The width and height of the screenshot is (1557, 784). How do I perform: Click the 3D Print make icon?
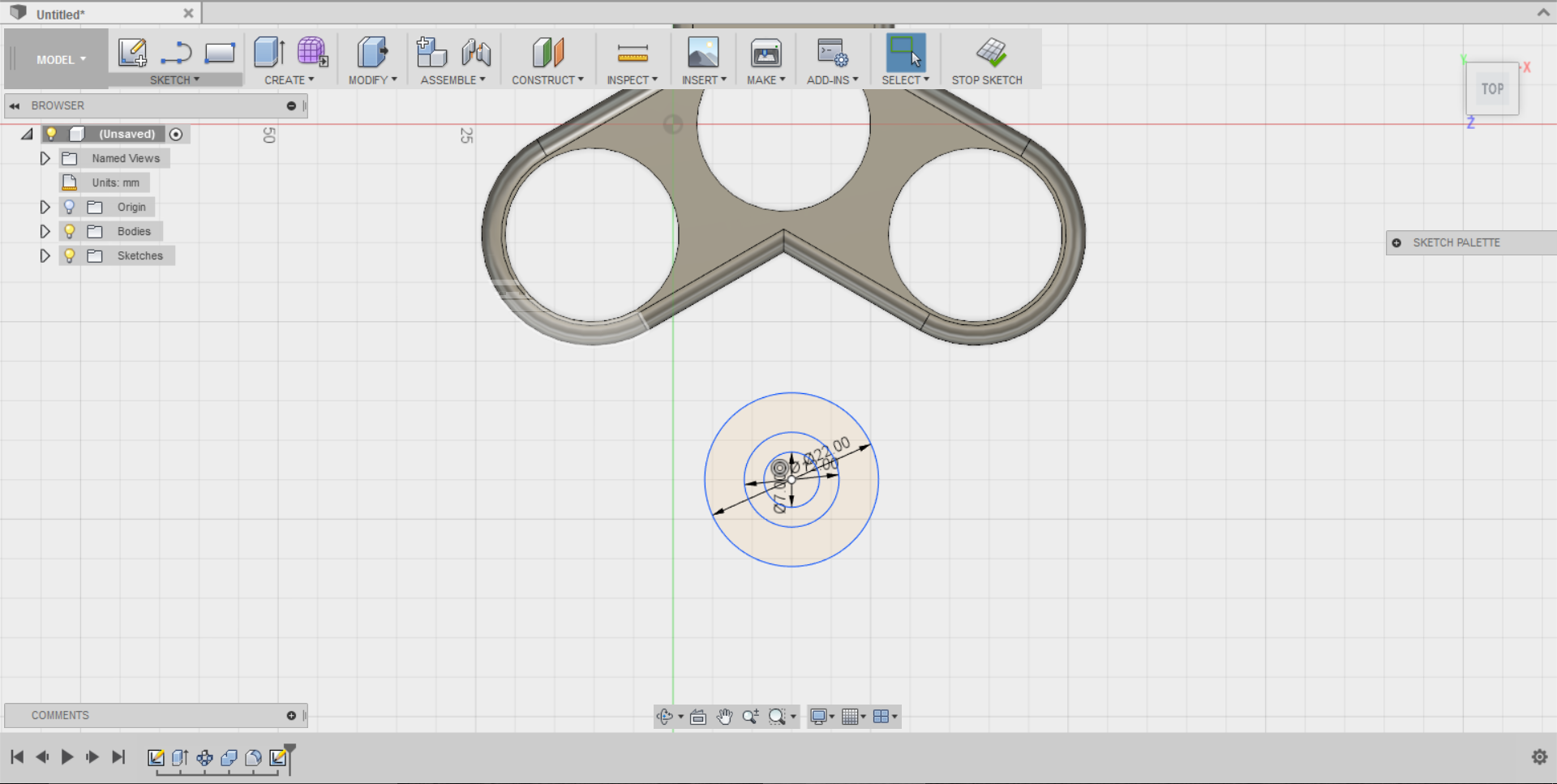point(766,53)
